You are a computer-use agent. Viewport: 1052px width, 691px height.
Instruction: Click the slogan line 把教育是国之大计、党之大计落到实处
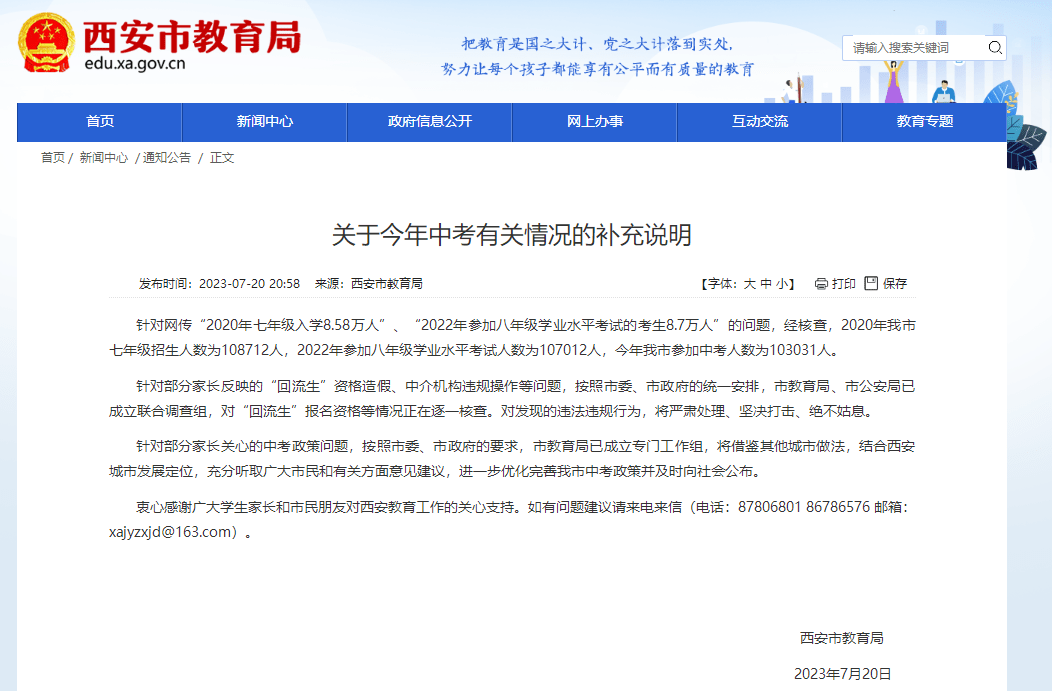pyautogui.click(x=596, y=44)
